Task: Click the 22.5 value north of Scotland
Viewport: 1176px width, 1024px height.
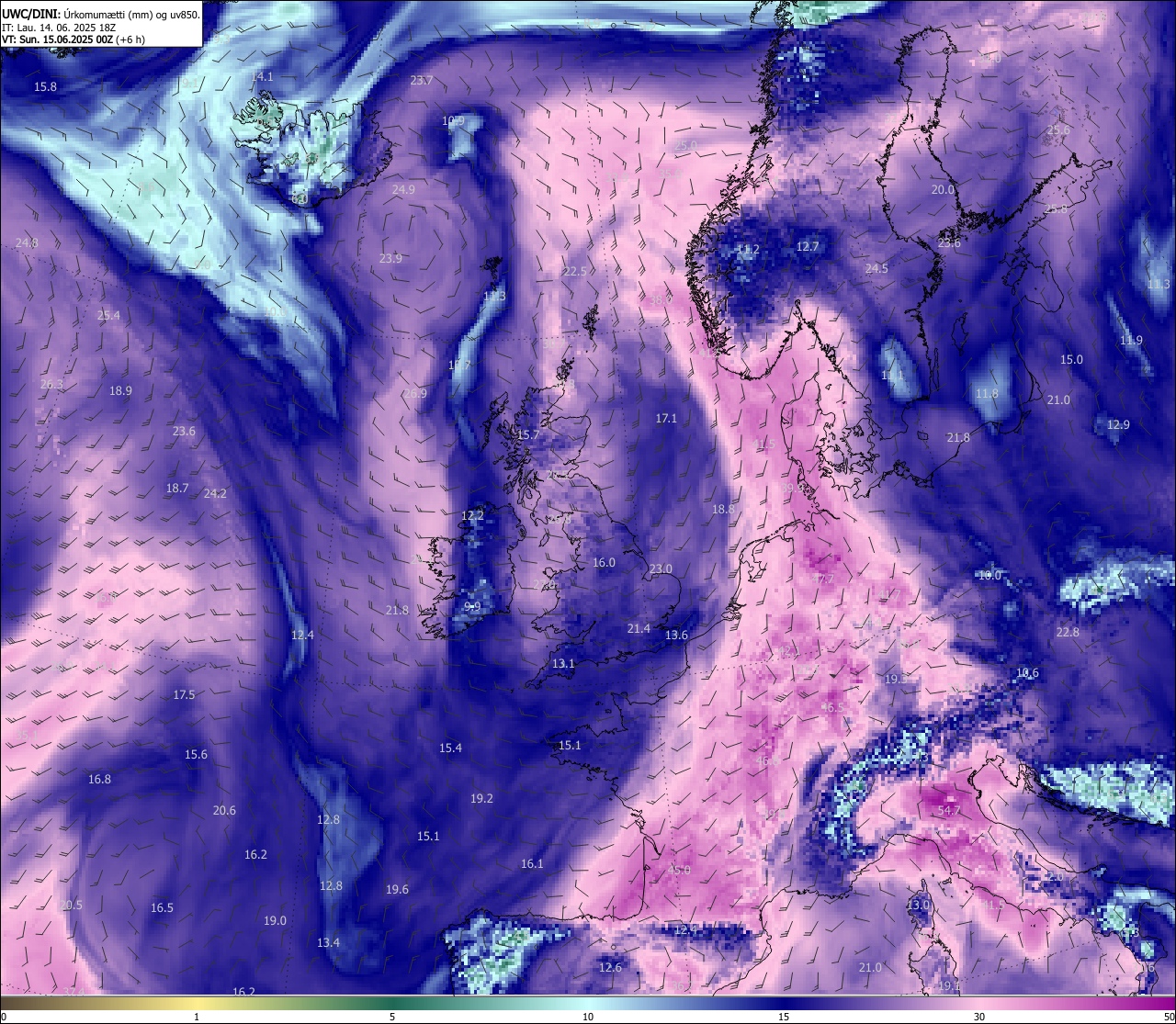Action: [x=575, y=272]
